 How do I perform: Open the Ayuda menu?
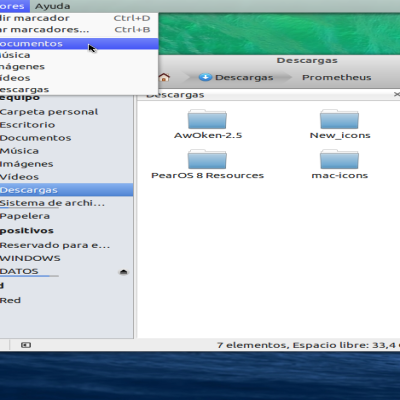(52, 6)
